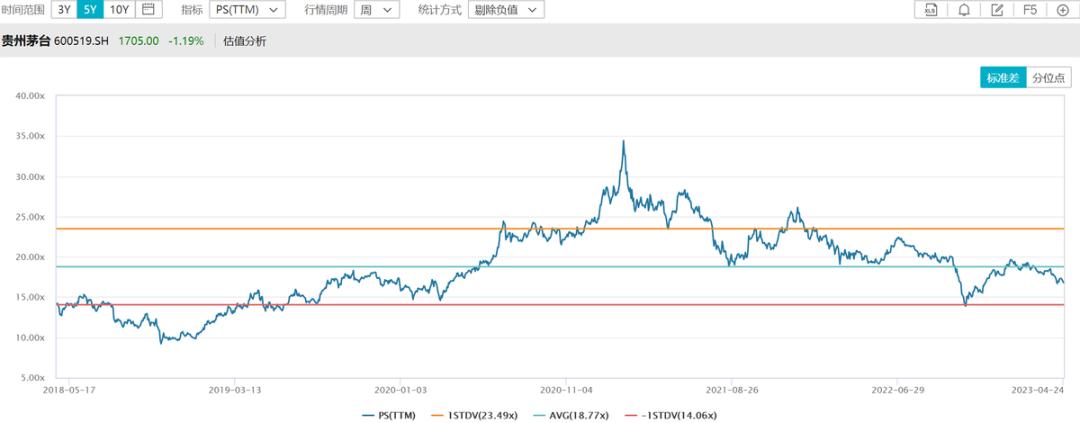
Task: Click the 25.00x y-axis label
Action: (x=30, y=217)
